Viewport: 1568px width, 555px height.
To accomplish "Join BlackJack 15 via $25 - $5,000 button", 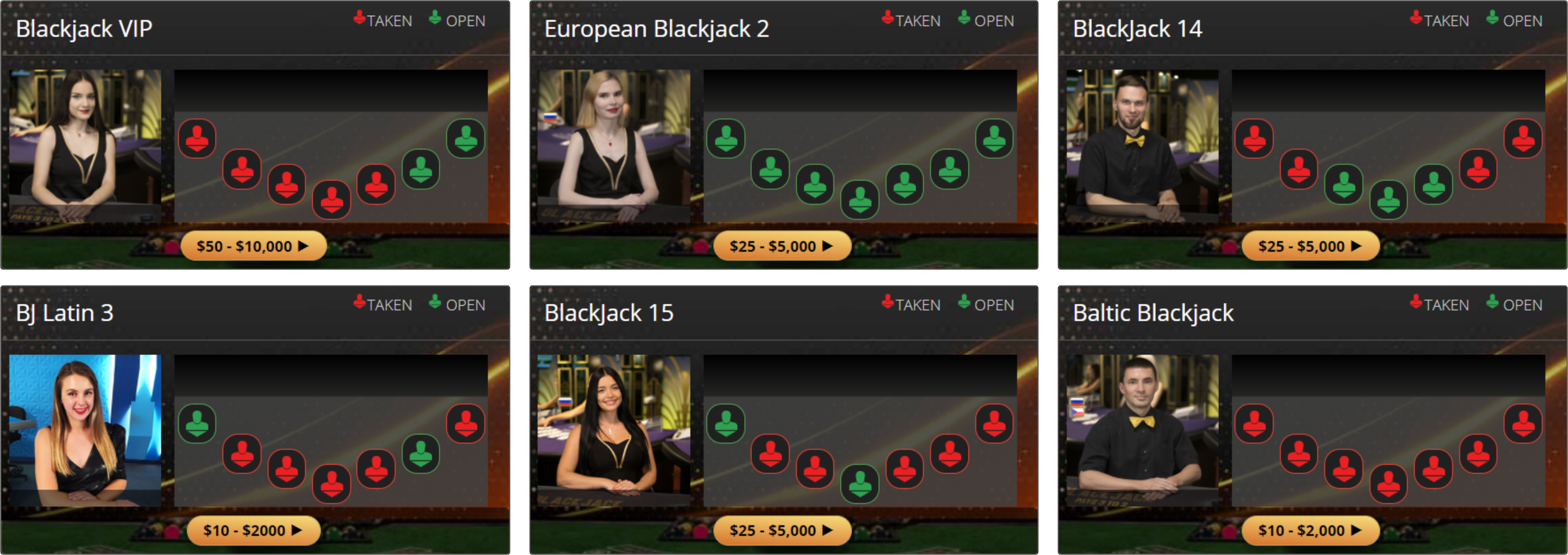I will [x=782, y=530].
